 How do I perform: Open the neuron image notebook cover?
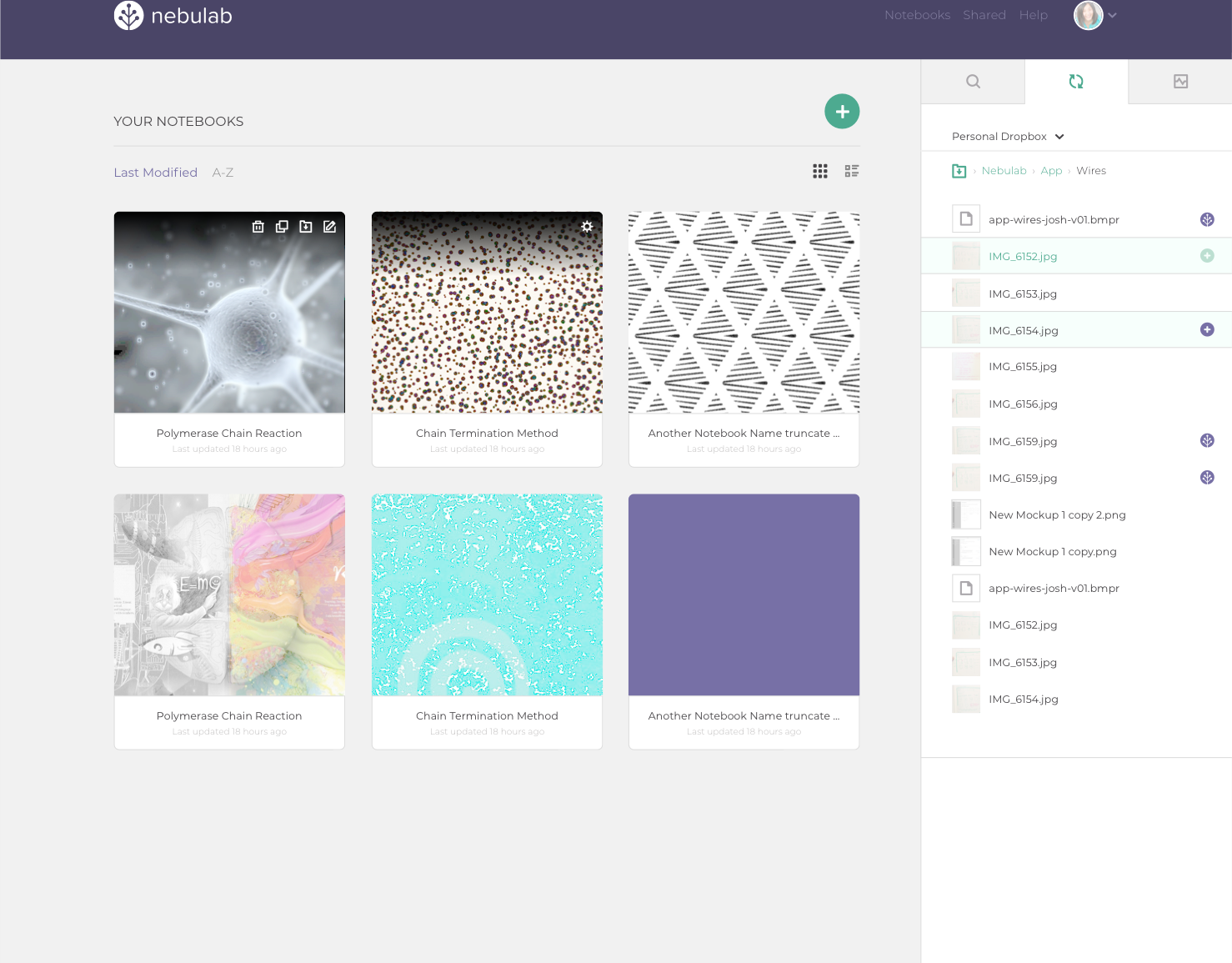pos(229,313)
